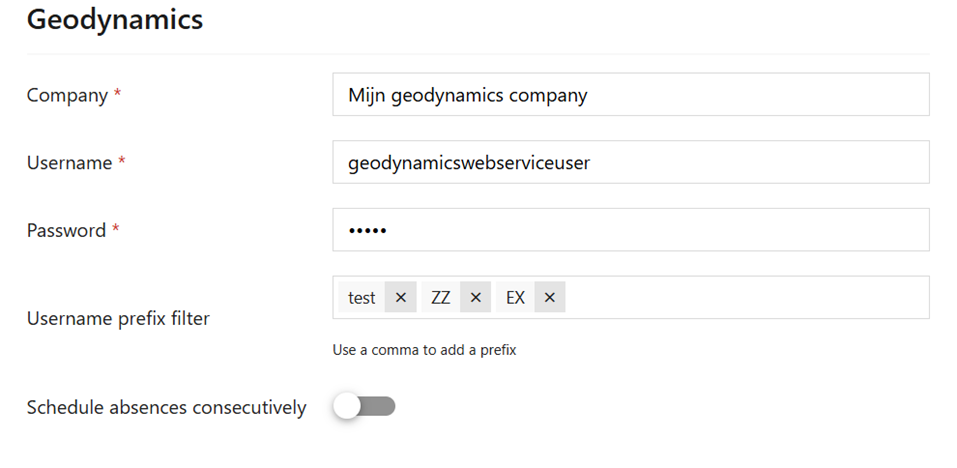Select the "test" tag label
957x468 pixels.
pyautogui.click(x=362, y=298)
